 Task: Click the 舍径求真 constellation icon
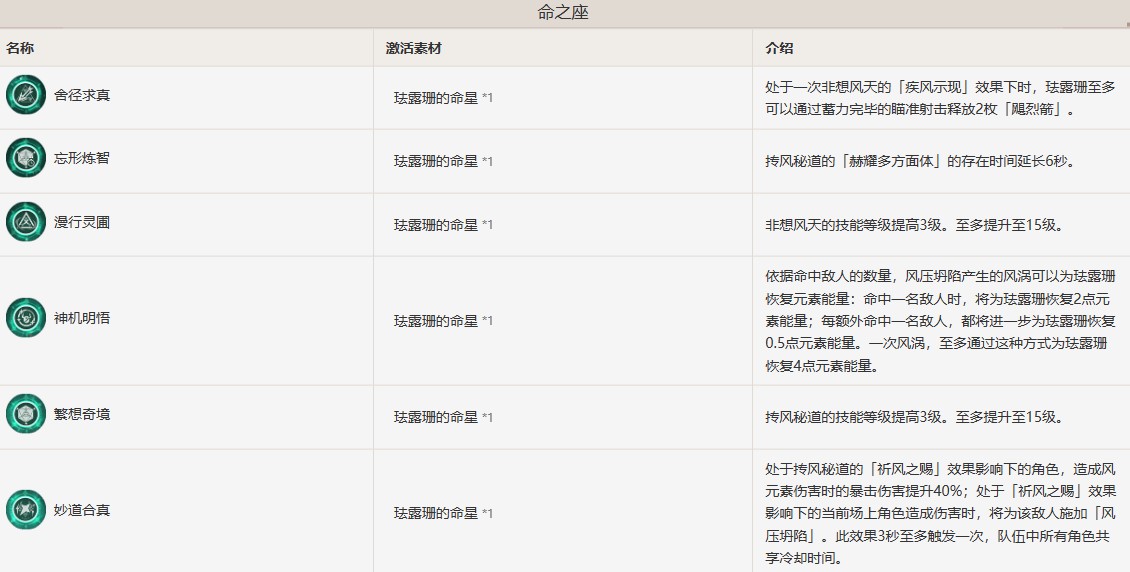coord(26,94)
